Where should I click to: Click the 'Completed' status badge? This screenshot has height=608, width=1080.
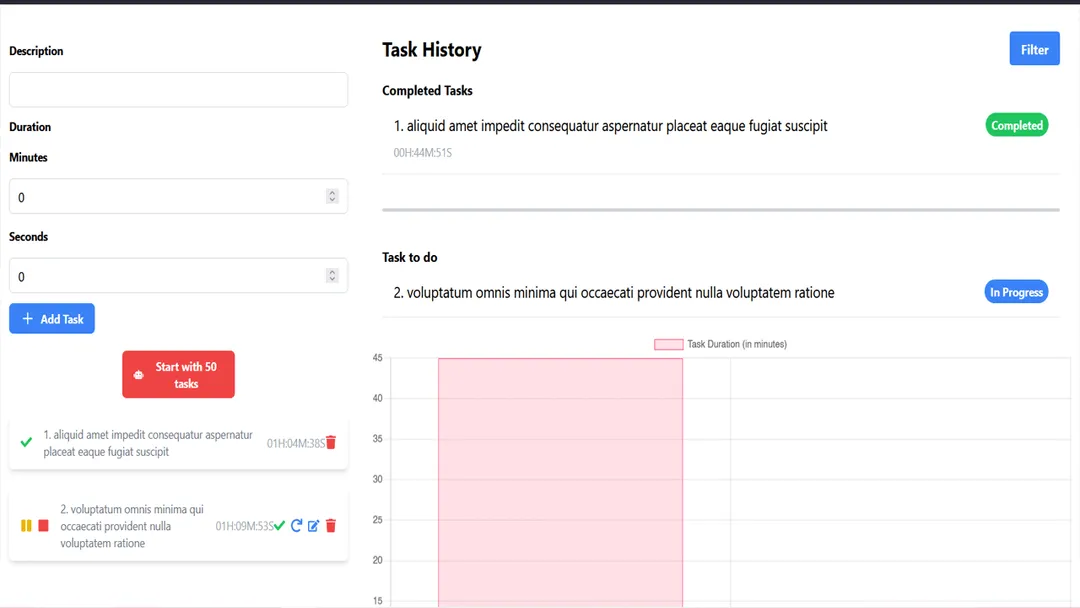(x=1017, y=125)
